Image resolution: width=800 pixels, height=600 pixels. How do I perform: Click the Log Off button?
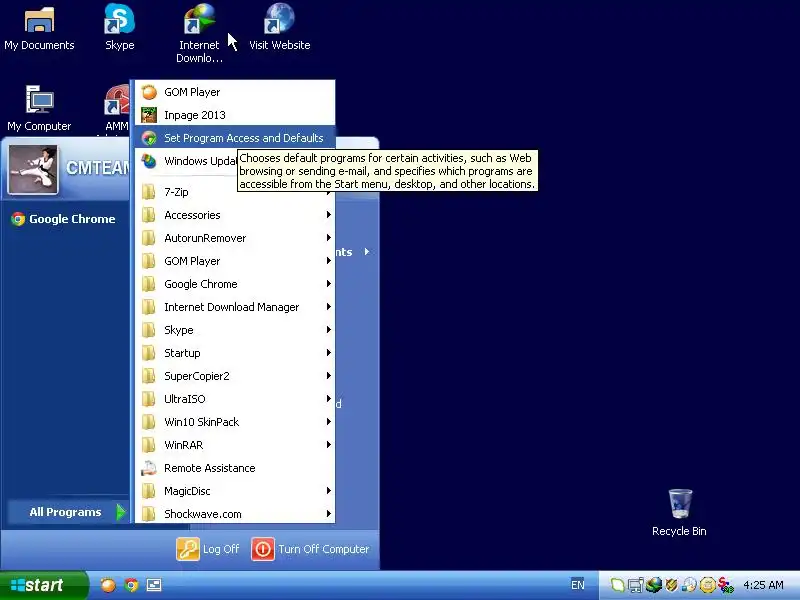point(208,549)
